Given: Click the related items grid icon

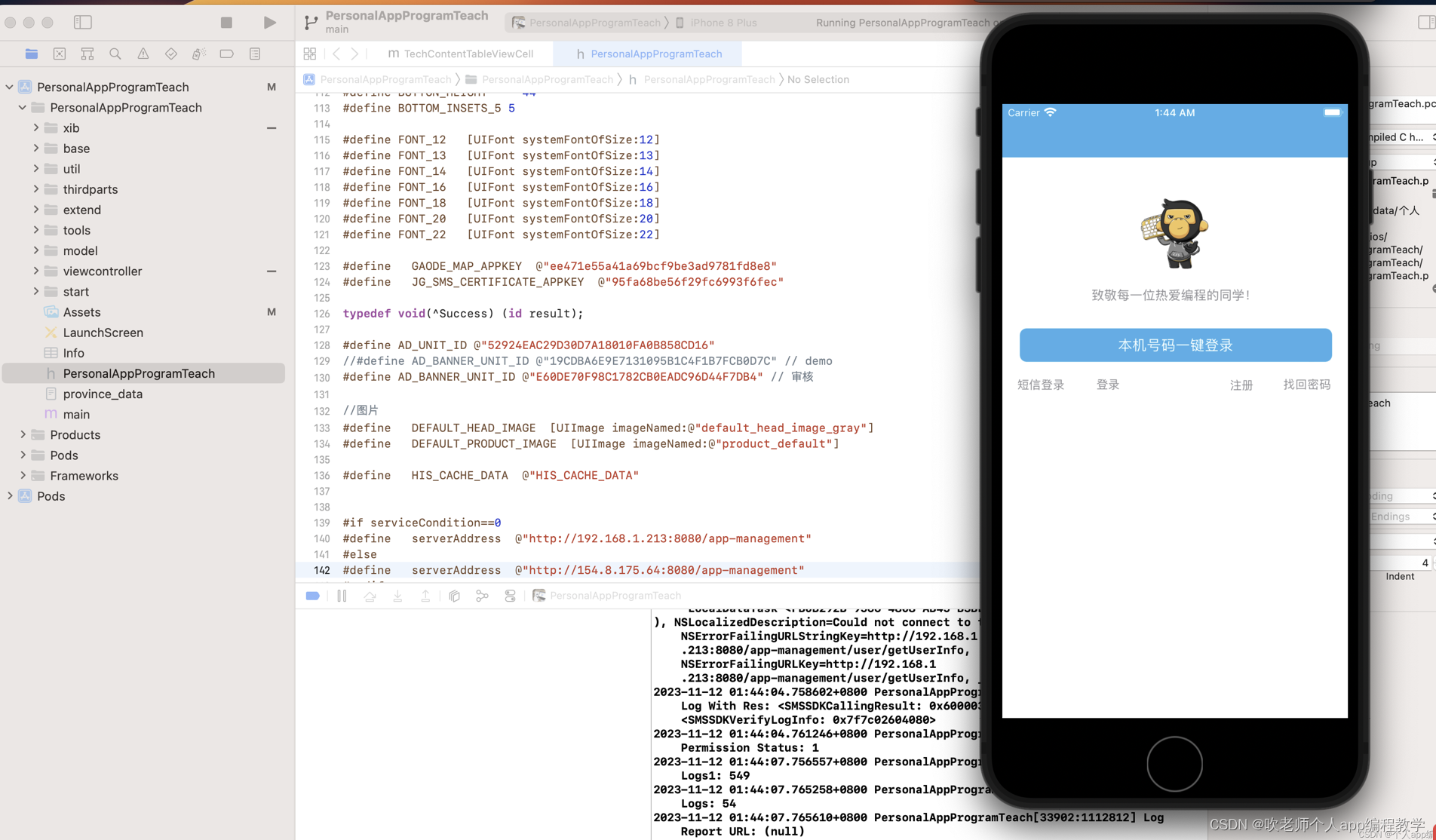Looking at the screenshot, I should [310, 54].
